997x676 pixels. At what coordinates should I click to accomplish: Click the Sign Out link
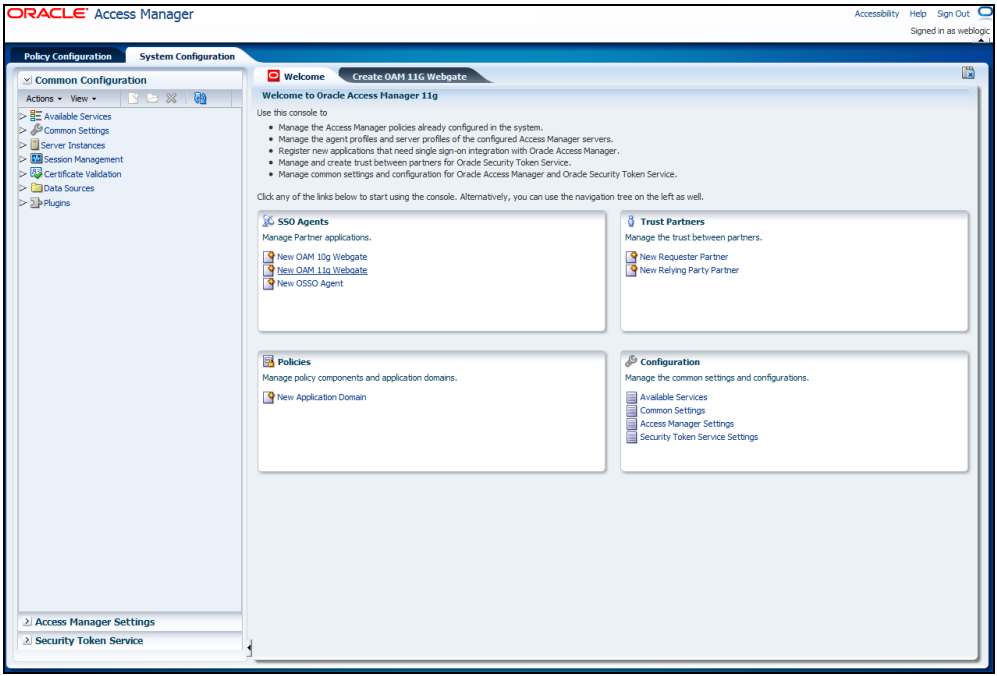(x=953, y=13)
